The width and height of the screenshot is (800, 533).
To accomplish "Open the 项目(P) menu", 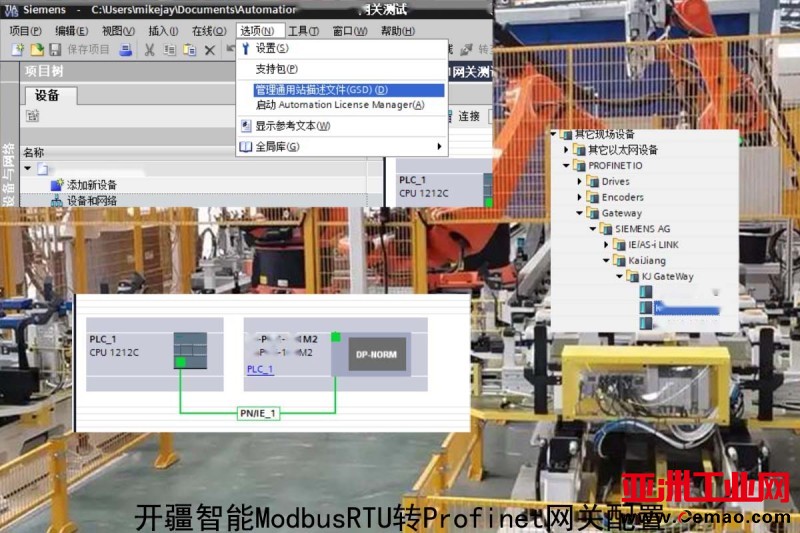I will click(26, 31).
